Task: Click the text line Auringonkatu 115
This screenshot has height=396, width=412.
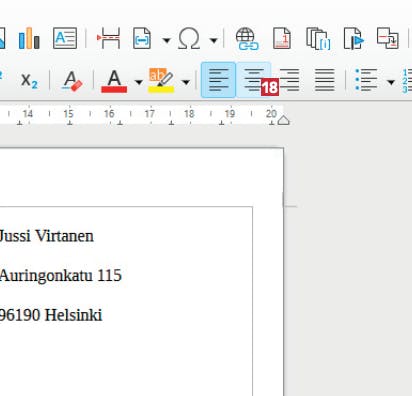Action: pyautogui.click(x=60, y=276)
